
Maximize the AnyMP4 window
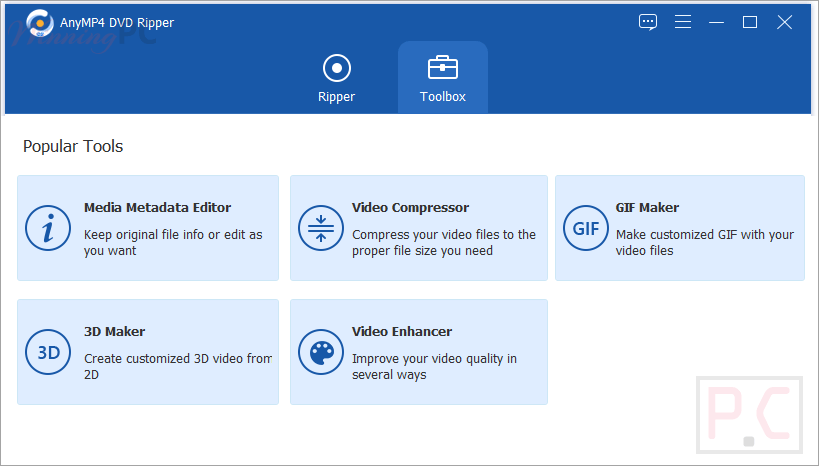(x=750, y=22)
